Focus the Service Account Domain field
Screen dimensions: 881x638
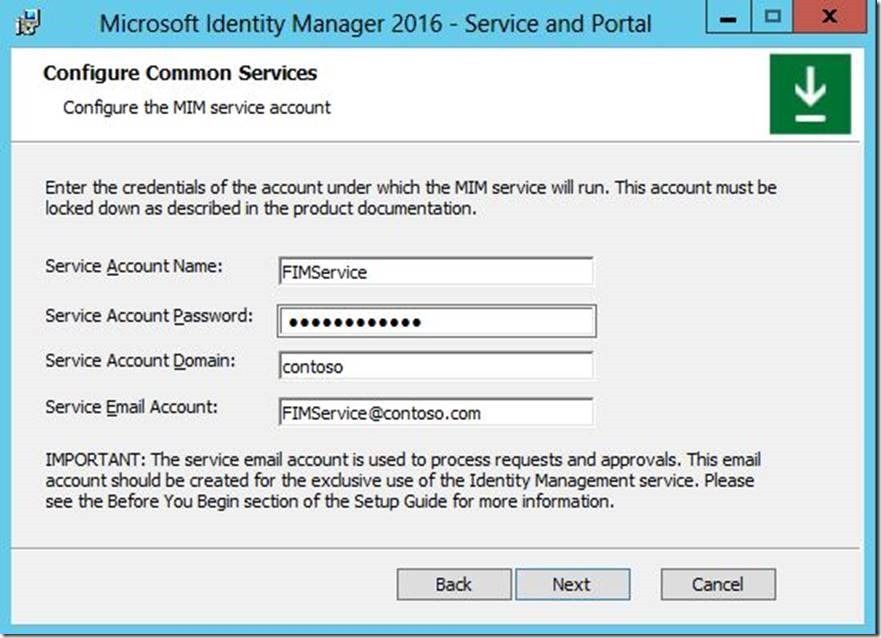point(435,366)
